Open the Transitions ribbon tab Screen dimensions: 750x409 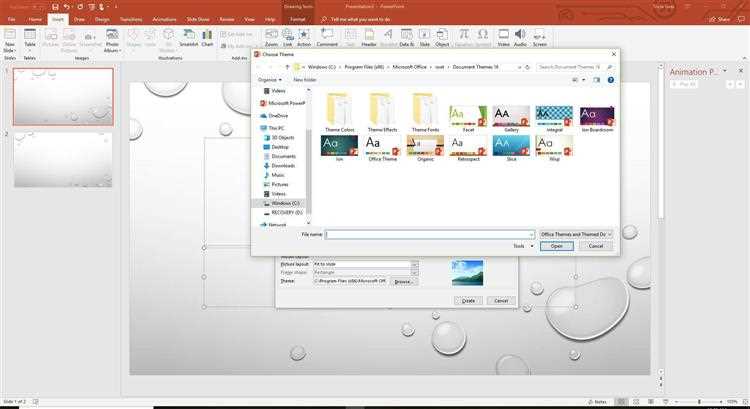pos(132,18)
